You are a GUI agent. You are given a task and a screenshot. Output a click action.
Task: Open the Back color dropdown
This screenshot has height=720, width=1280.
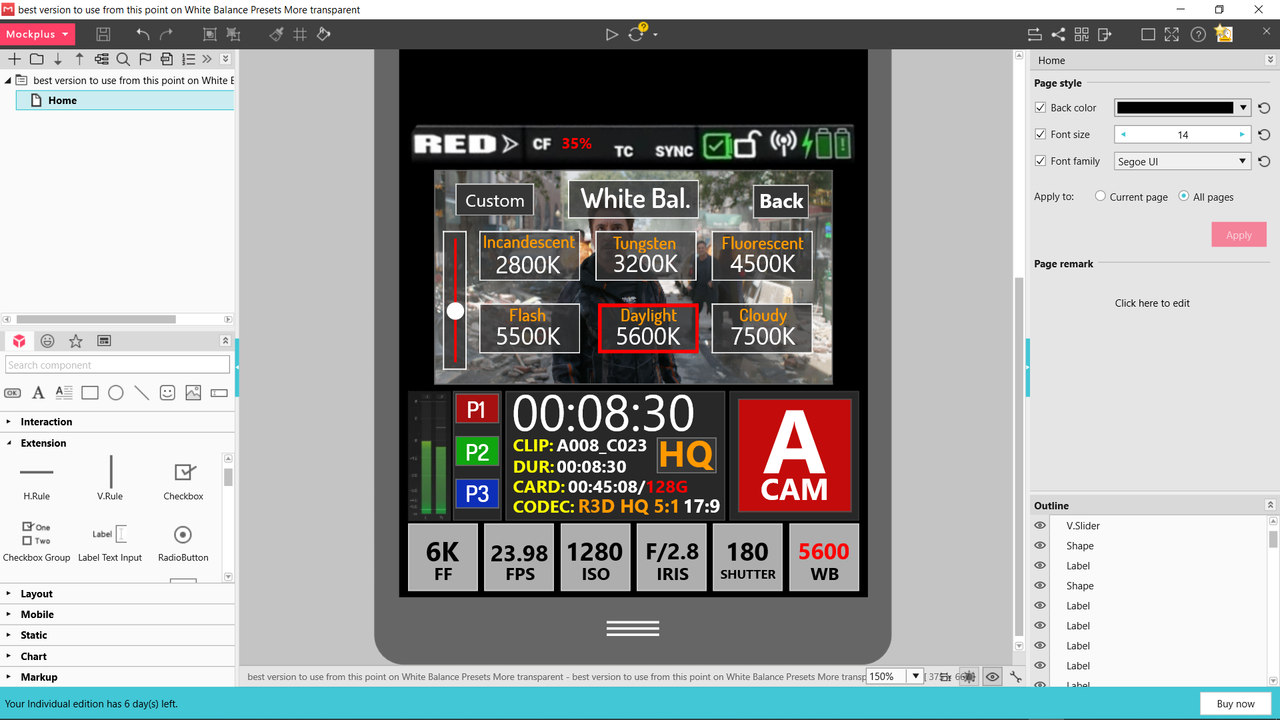pyautogui.click(x=1243, y=108)
